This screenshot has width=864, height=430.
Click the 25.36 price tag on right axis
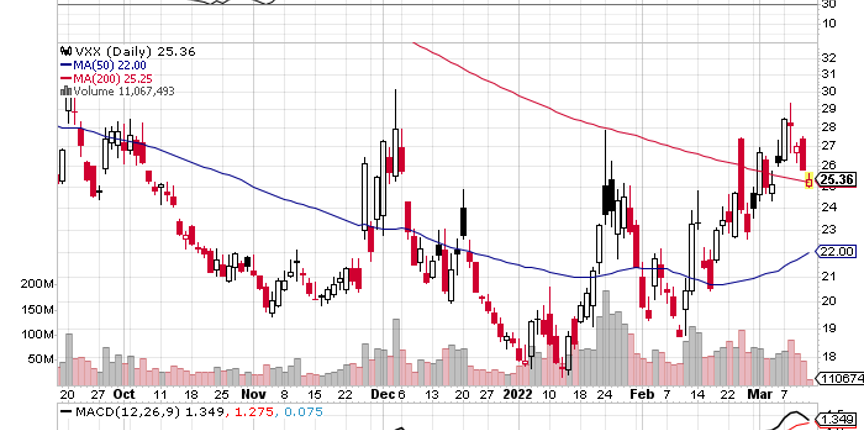pyautogui.click(x=839, y=180)
